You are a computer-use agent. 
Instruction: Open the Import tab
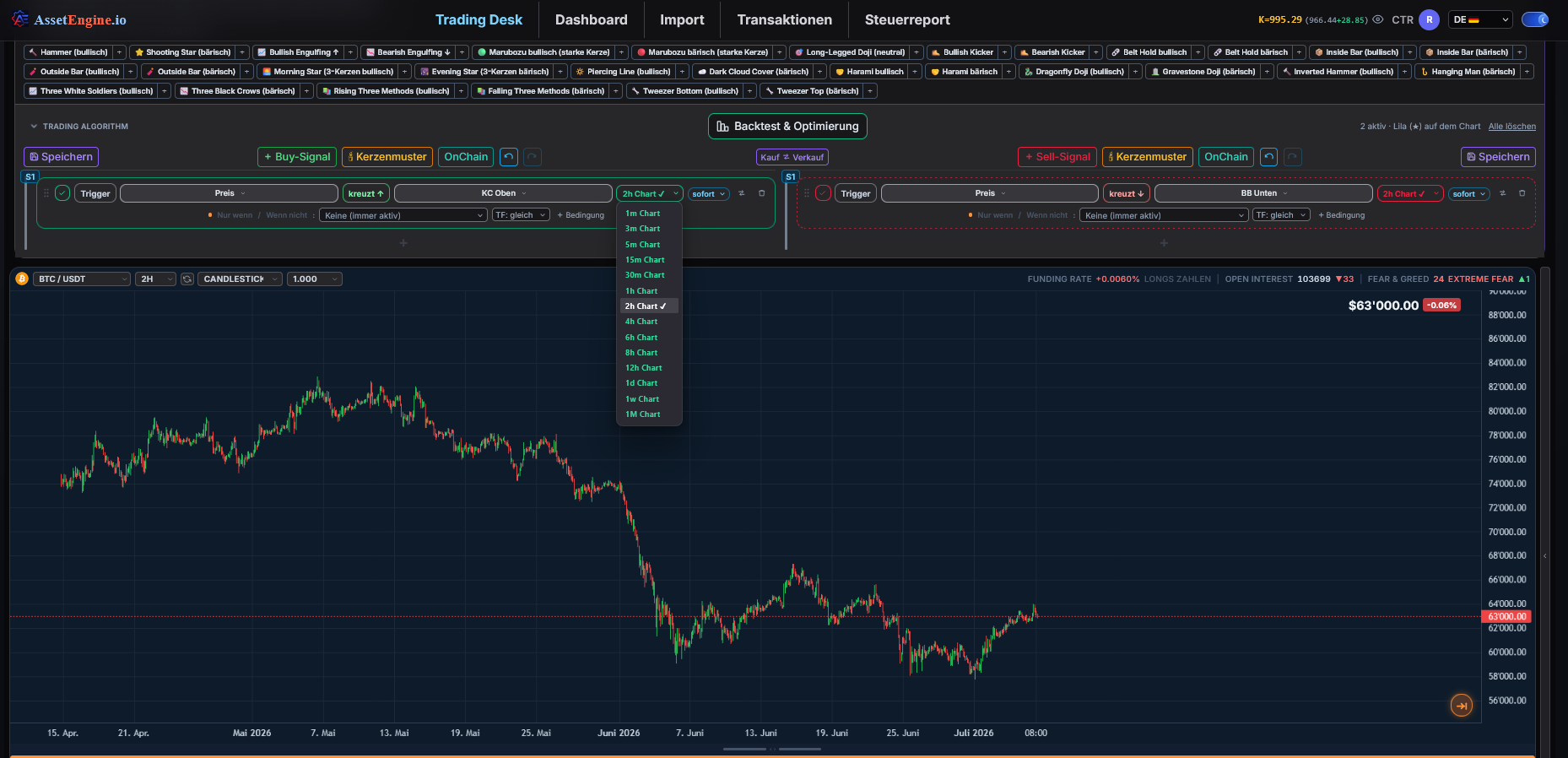pyautogui.click(x=682, y=19)
